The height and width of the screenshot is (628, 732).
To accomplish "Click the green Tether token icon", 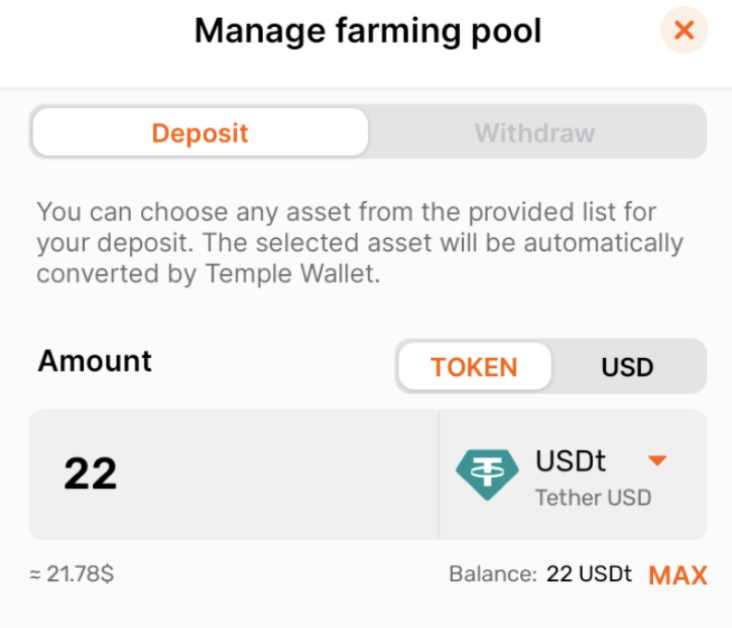I will click(487, 475).
